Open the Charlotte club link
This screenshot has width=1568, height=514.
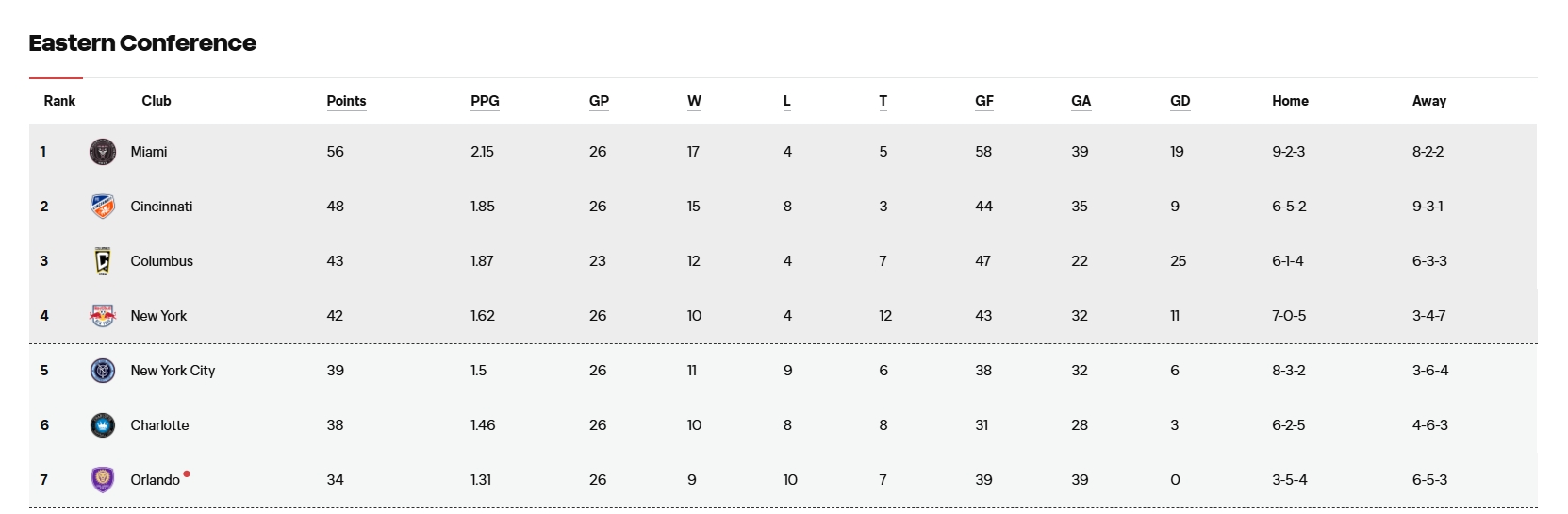159,425
